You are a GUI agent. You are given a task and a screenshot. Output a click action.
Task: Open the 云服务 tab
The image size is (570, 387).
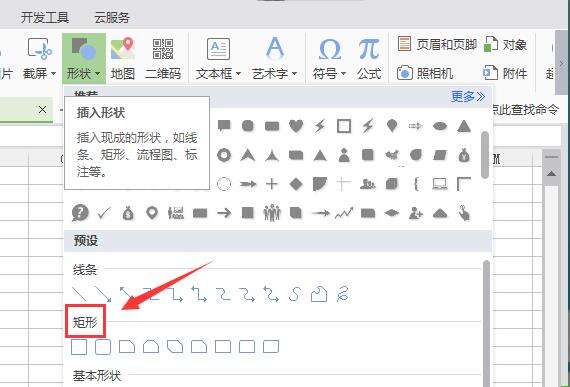pyautogui.click(x=112, y=17)
